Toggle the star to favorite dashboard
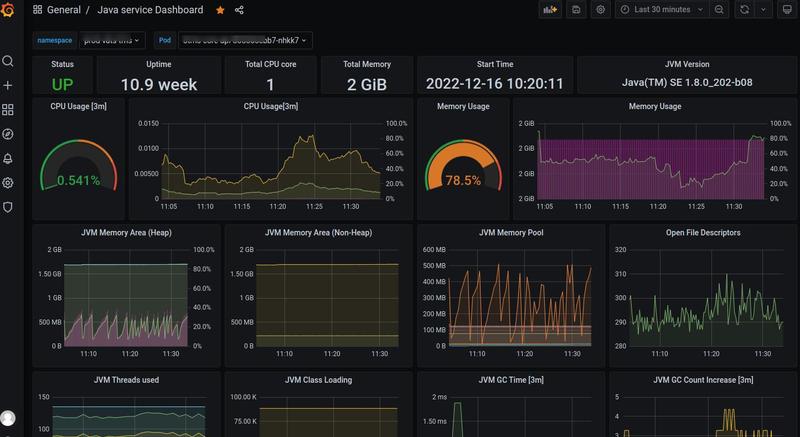The height and width of the screenshot is (437, 800). click(x=220, y=10)
